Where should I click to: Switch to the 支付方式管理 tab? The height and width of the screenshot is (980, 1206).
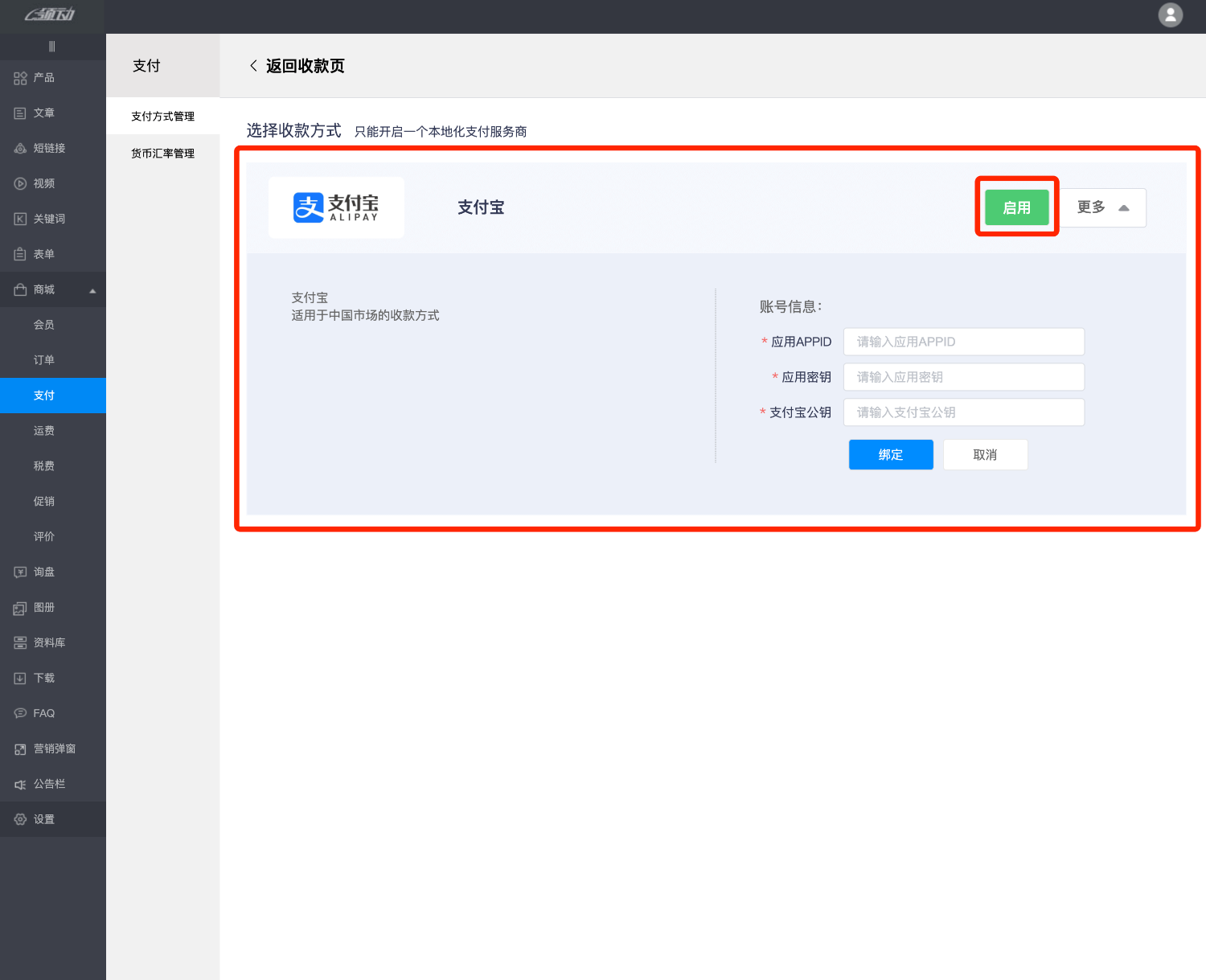click(162, 116)
